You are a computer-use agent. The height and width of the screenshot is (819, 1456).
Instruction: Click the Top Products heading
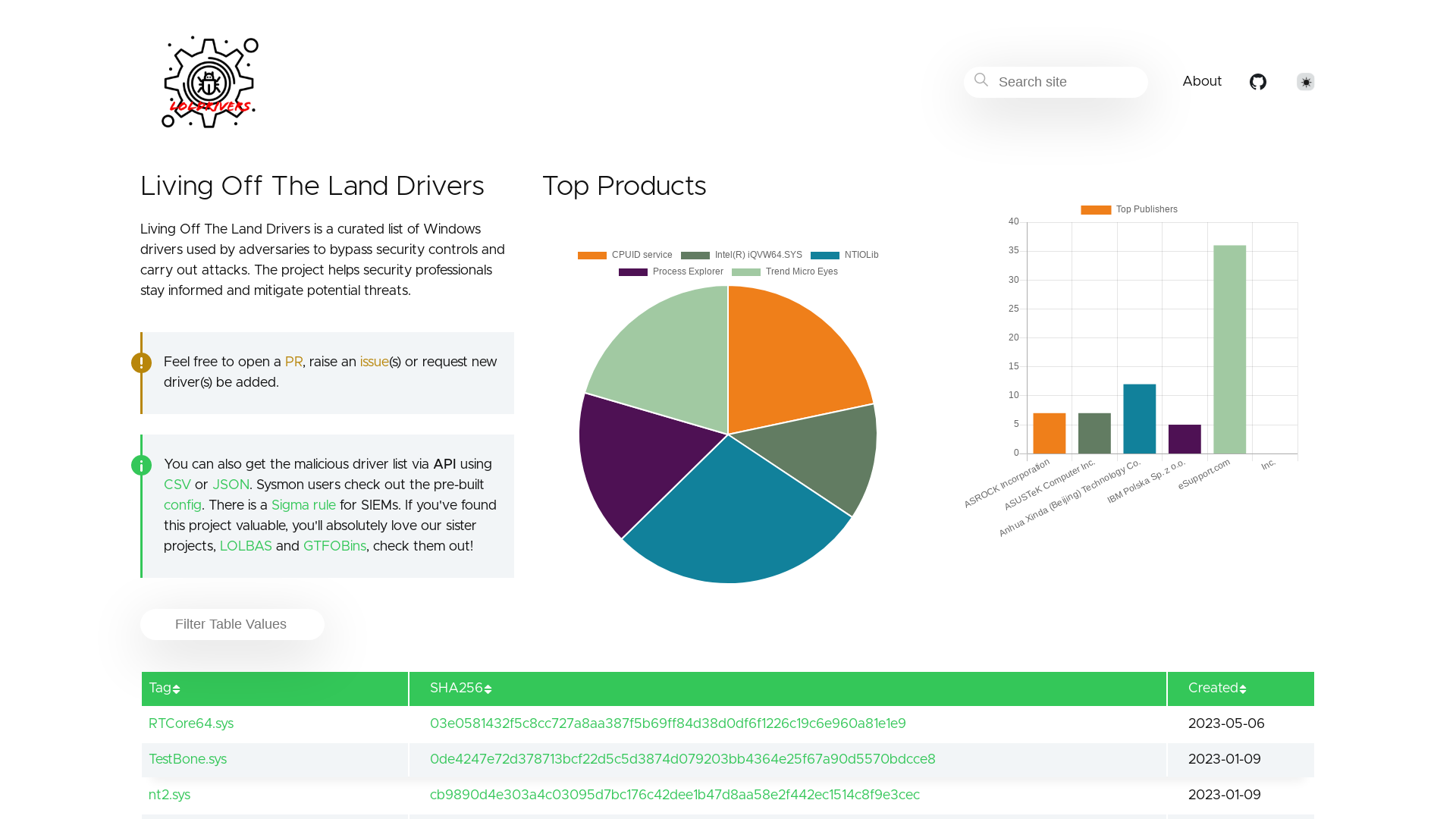pyautogui.click(x=624, y=187)
